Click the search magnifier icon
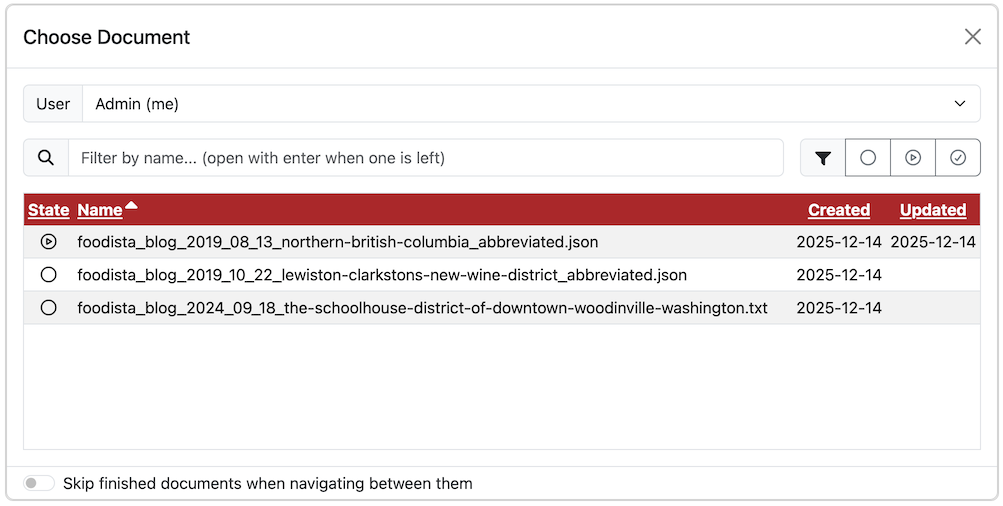 point(46,158)
